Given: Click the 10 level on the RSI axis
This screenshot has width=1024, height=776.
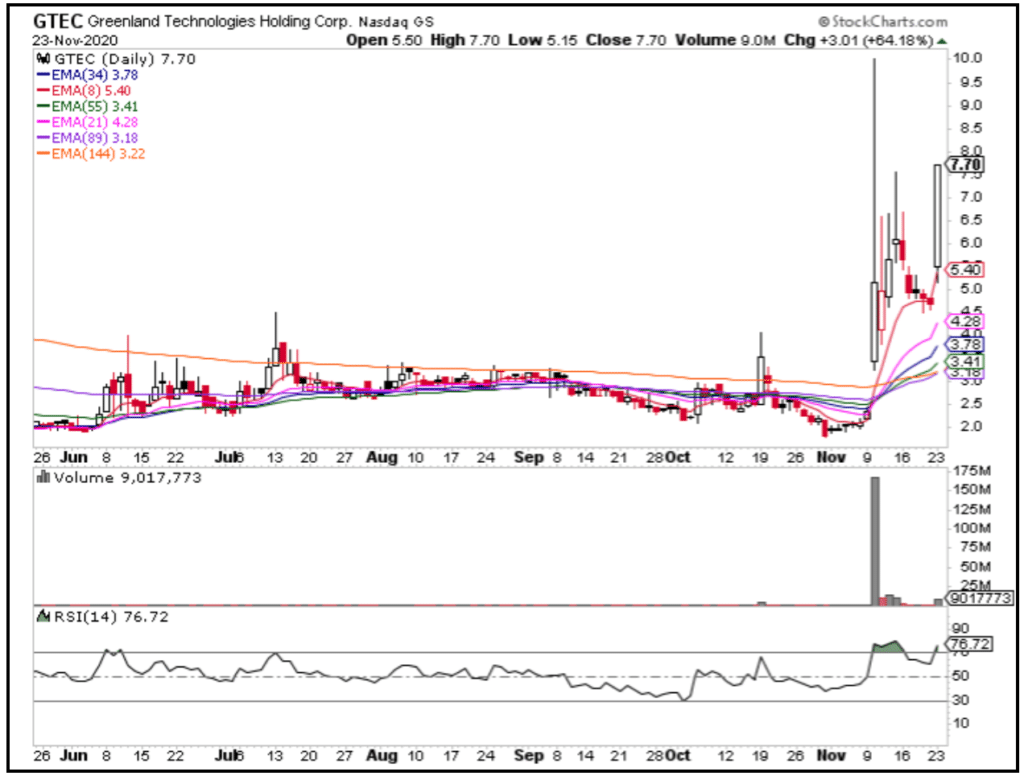Looking at the screenshot, I should click(x=961, y=724).
